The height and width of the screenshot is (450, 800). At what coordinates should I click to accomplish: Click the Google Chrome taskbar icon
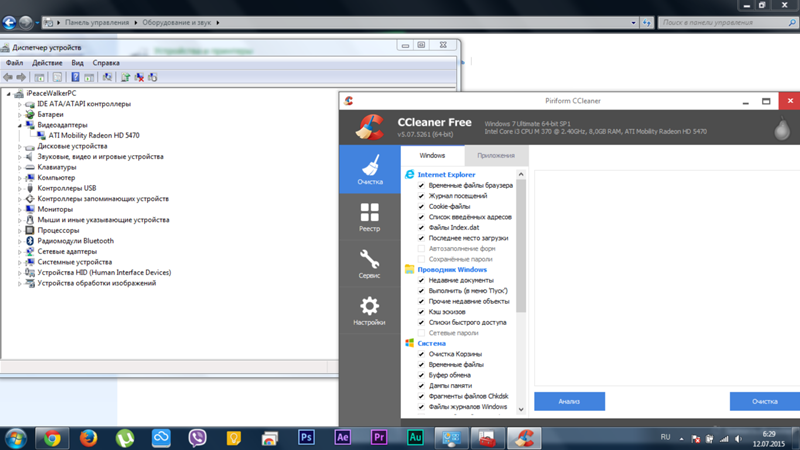pyautogui.click(x=52, y=438)
